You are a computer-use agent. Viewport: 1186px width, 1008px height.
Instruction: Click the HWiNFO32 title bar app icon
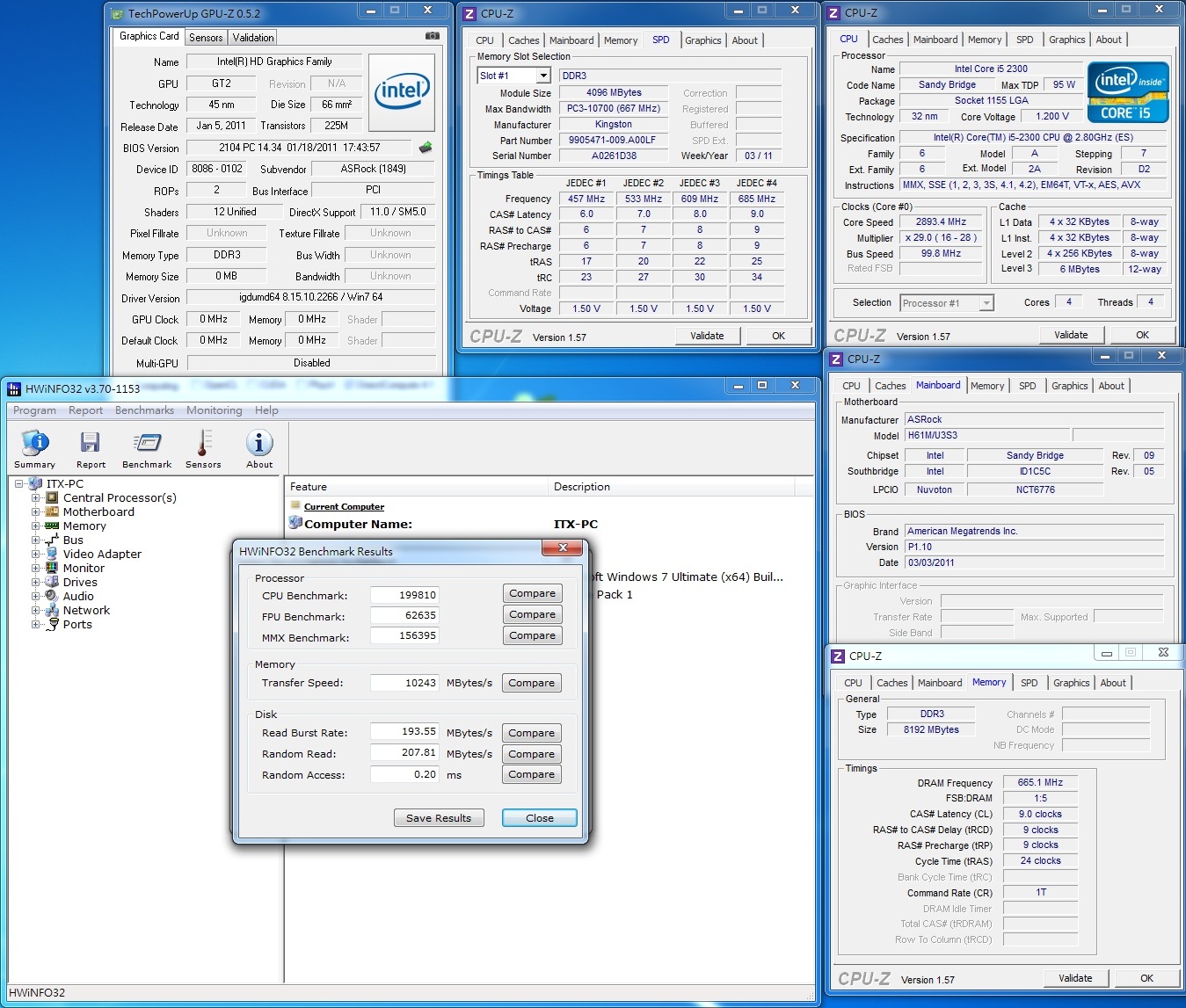pyautogui.click(x=14, y=388)
